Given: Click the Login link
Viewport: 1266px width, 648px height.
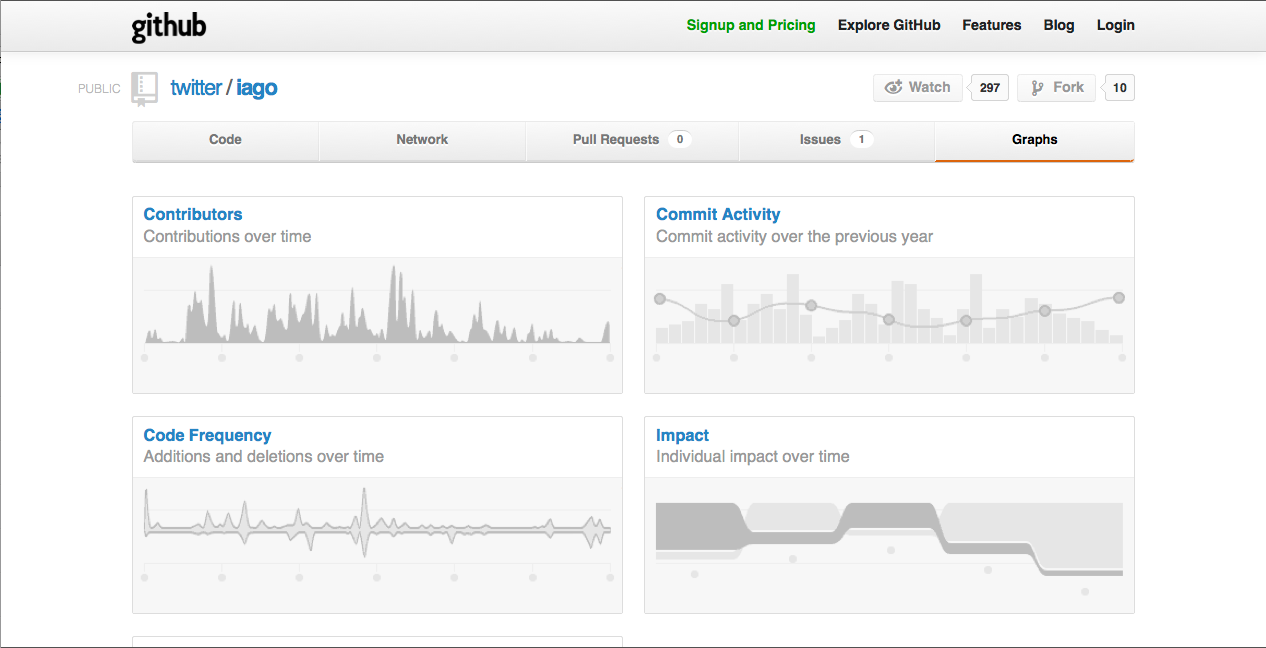Looking at the screenshot, I should pyautogui.click(x=1116, y=25).
